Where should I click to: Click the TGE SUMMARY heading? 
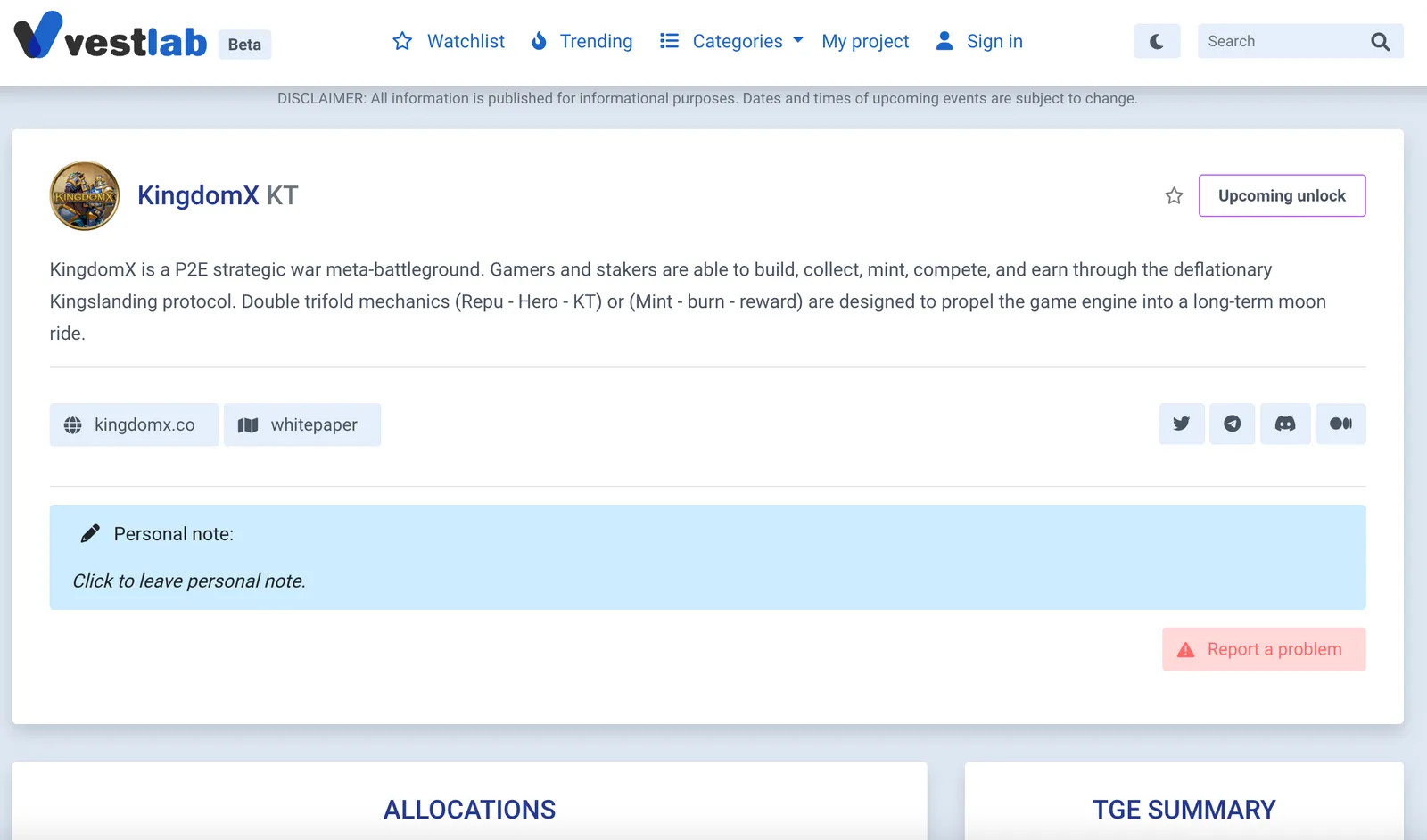click(x=1184, y=810)
